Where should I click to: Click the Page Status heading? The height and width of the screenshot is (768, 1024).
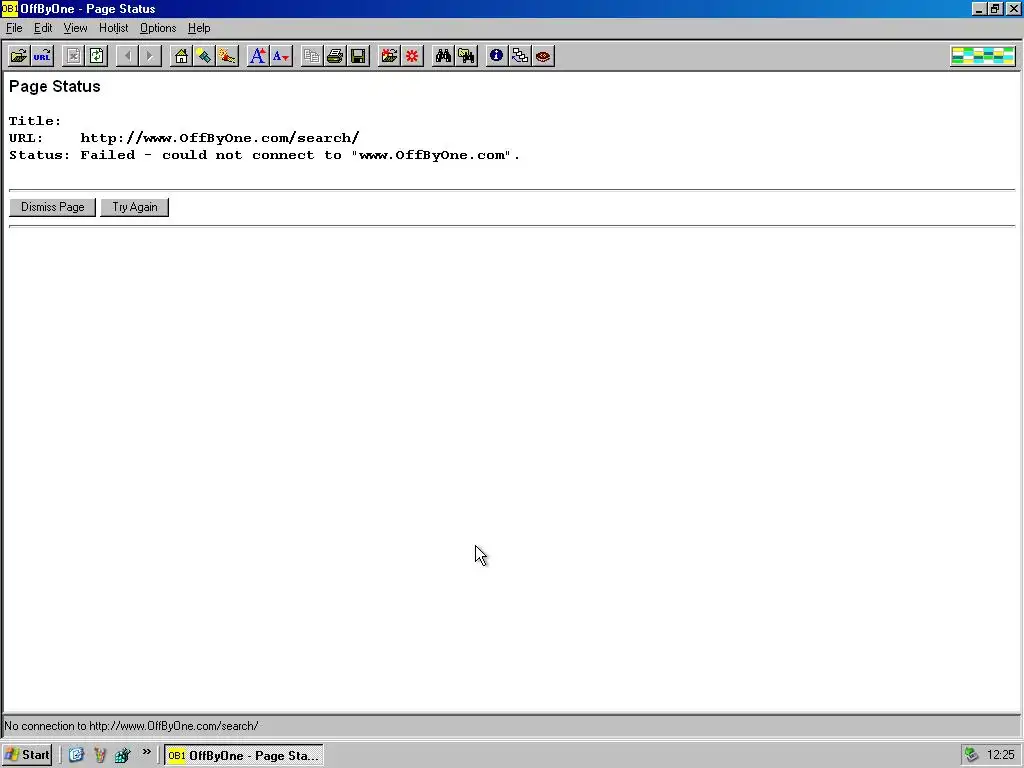click(55, 86)
